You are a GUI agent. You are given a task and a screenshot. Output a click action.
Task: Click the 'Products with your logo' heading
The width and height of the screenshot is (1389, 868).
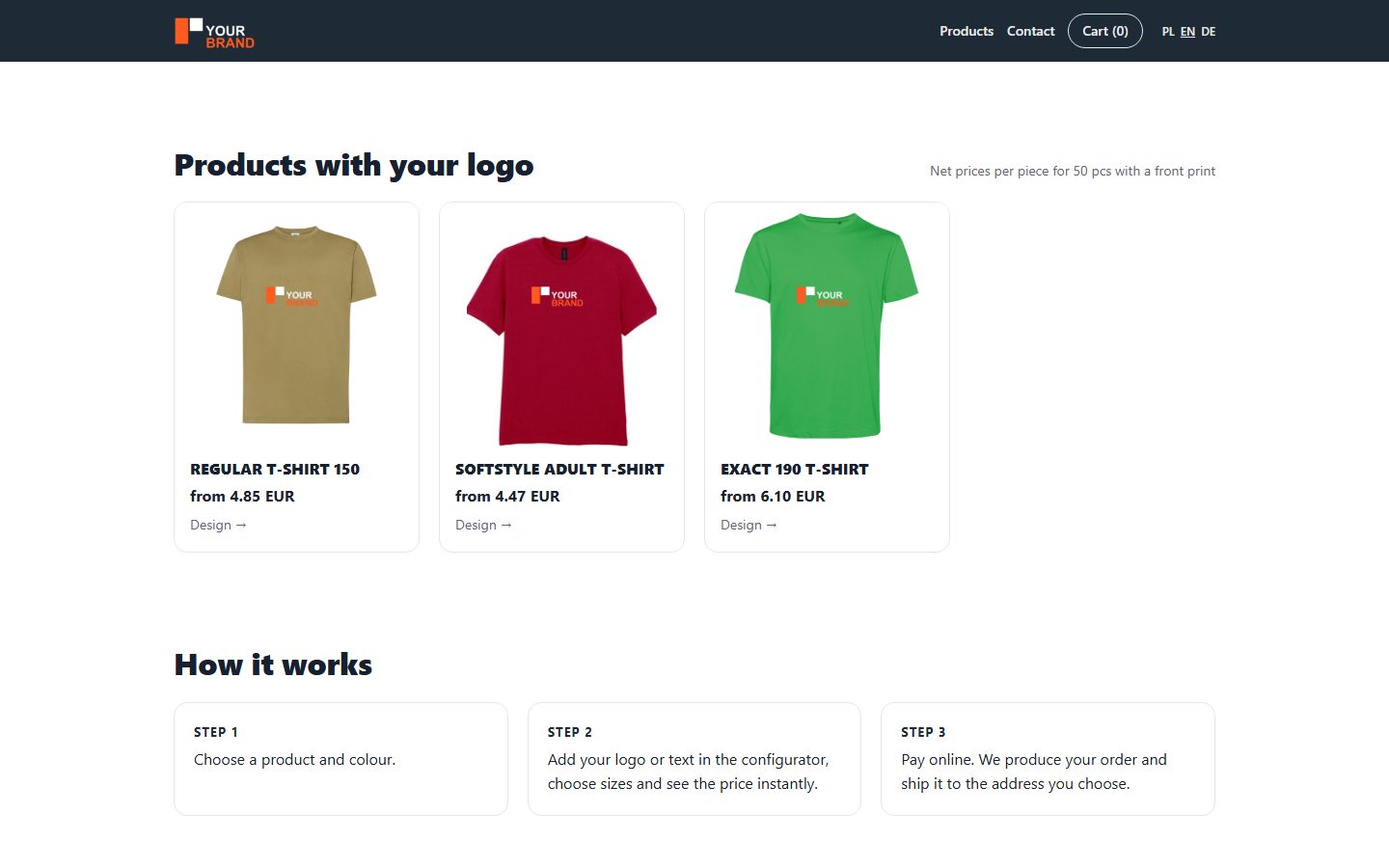[354, 166]
